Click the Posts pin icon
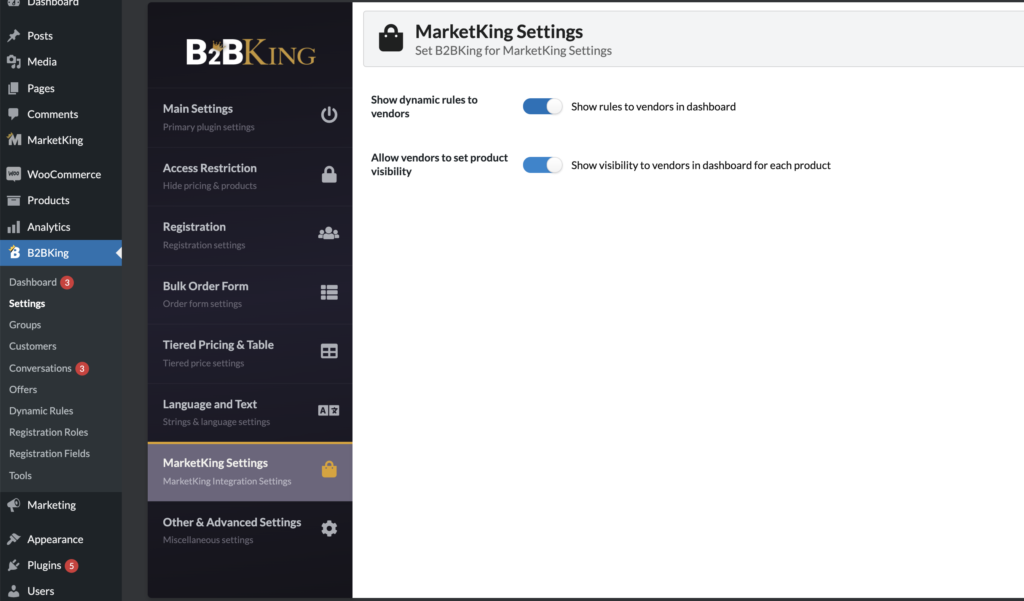1024x601 pixels. [14, 35]
